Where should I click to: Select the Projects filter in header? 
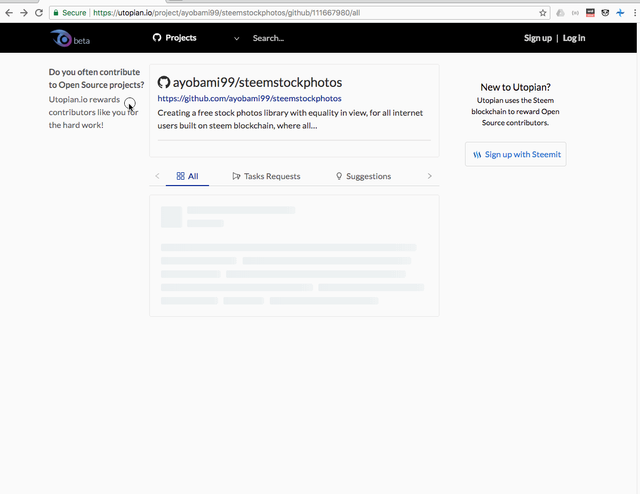pos(181,38)
